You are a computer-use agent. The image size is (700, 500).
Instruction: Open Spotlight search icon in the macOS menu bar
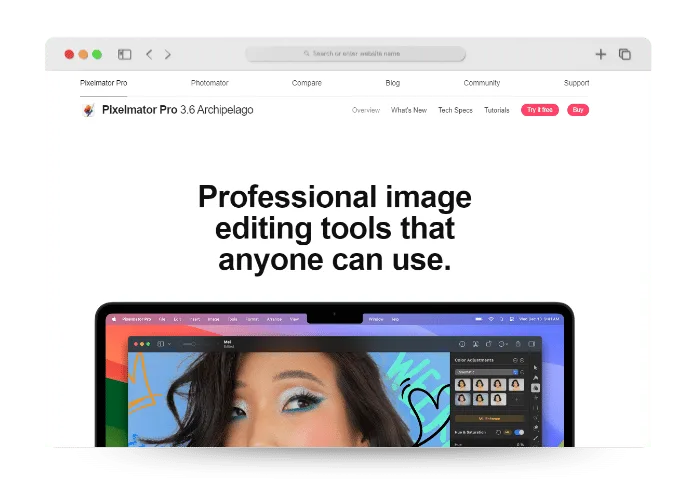pyautogui.click(x=502, y=319)
